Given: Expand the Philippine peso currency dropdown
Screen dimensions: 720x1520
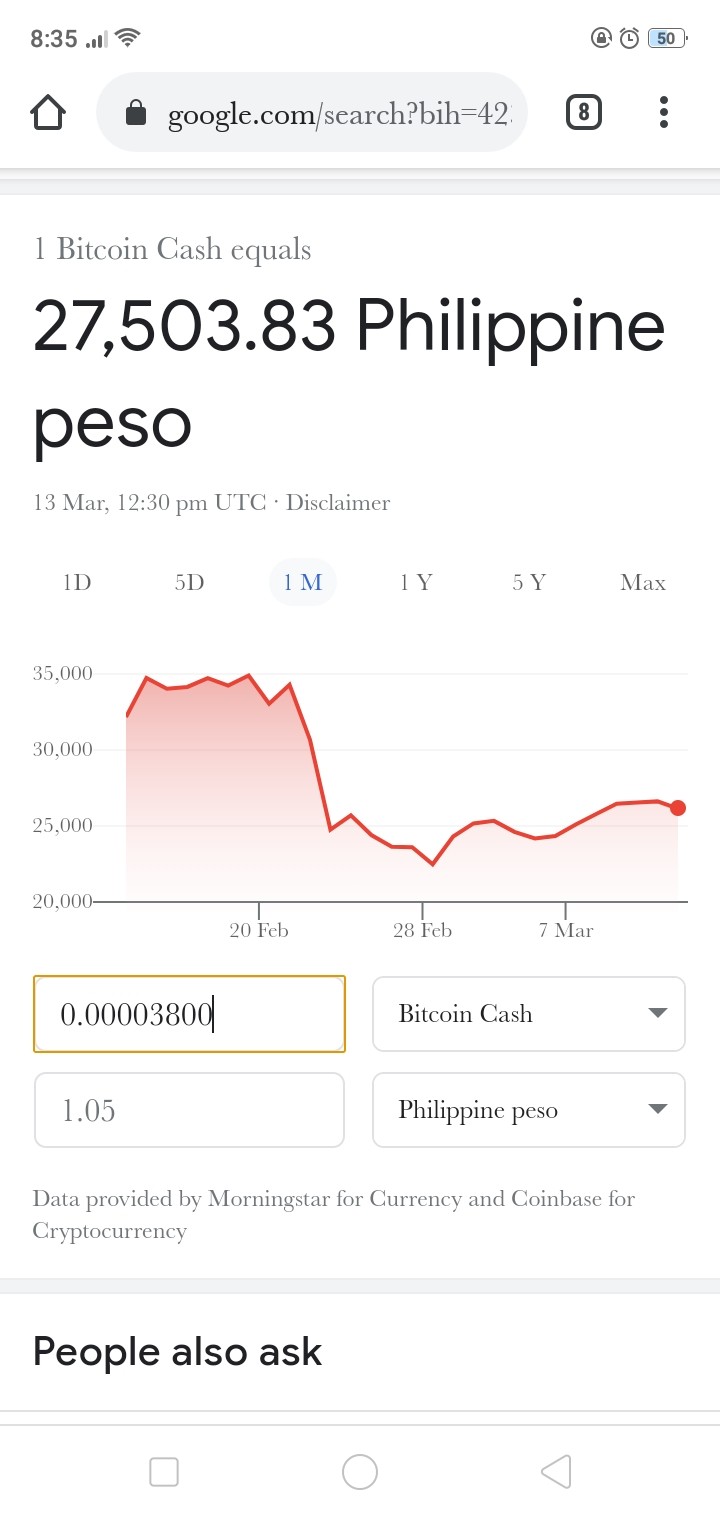Looking at the screenshot, I should coord(529,1110).
